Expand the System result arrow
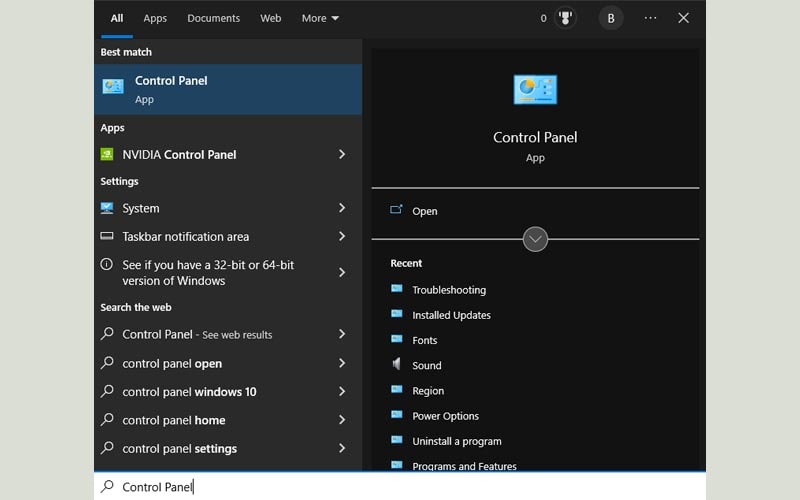Viewport: 800px width, 500px height. (342, 208)
